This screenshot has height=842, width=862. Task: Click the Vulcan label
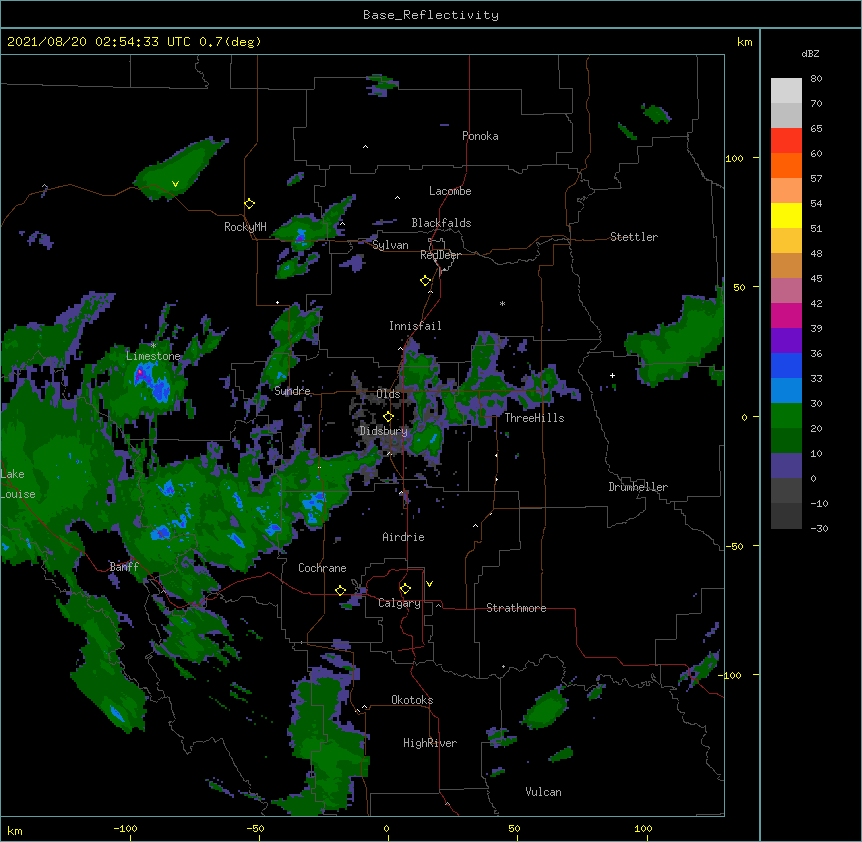coord(543,792)
